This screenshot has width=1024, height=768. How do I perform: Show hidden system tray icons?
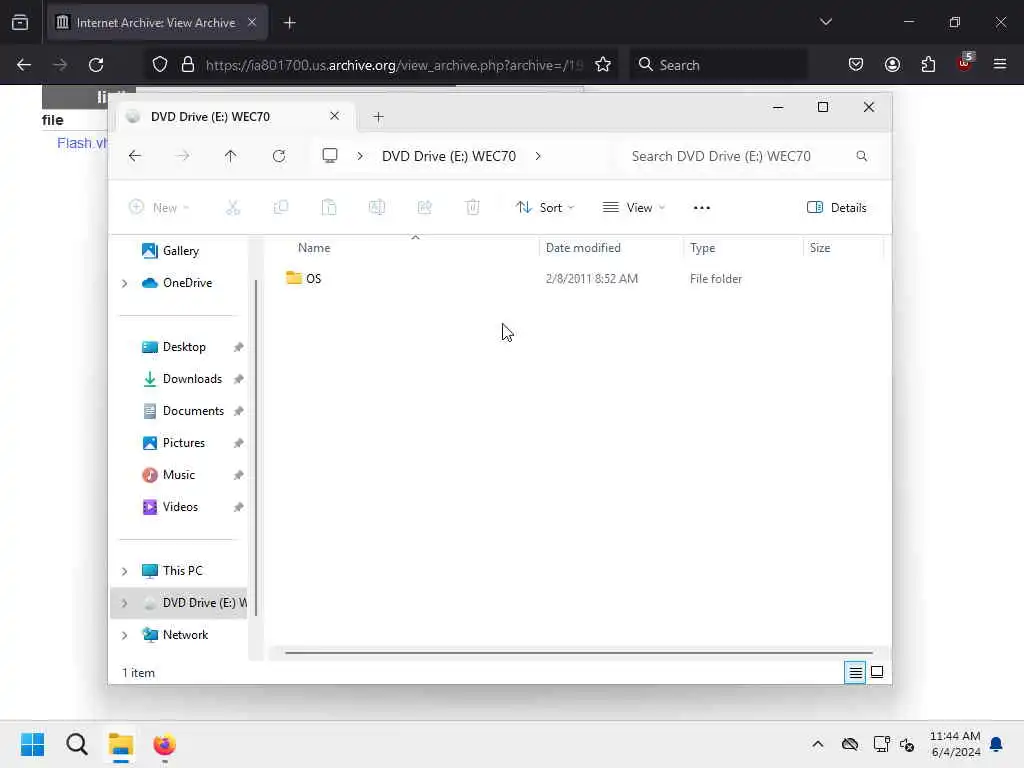[817, 744]
